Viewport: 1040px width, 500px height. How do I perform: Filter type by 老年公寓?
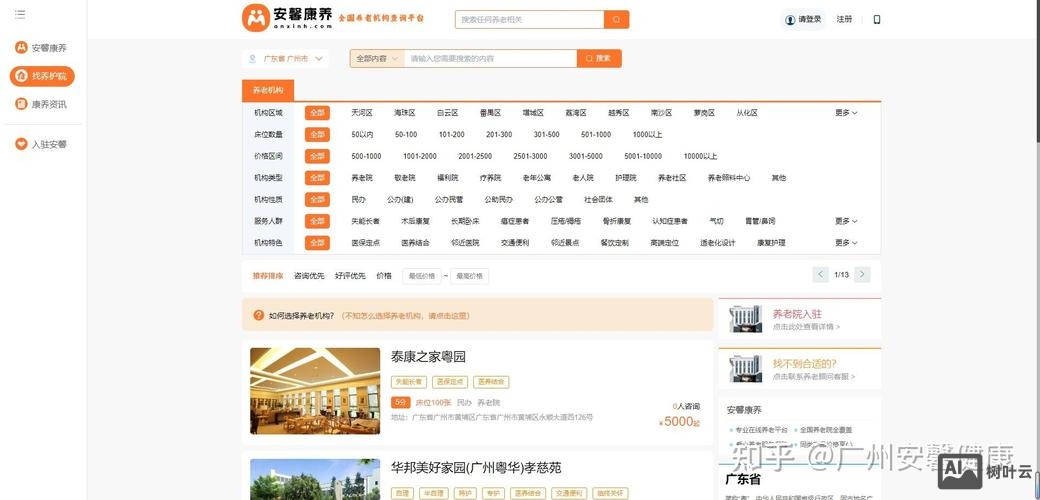(537, 178)
